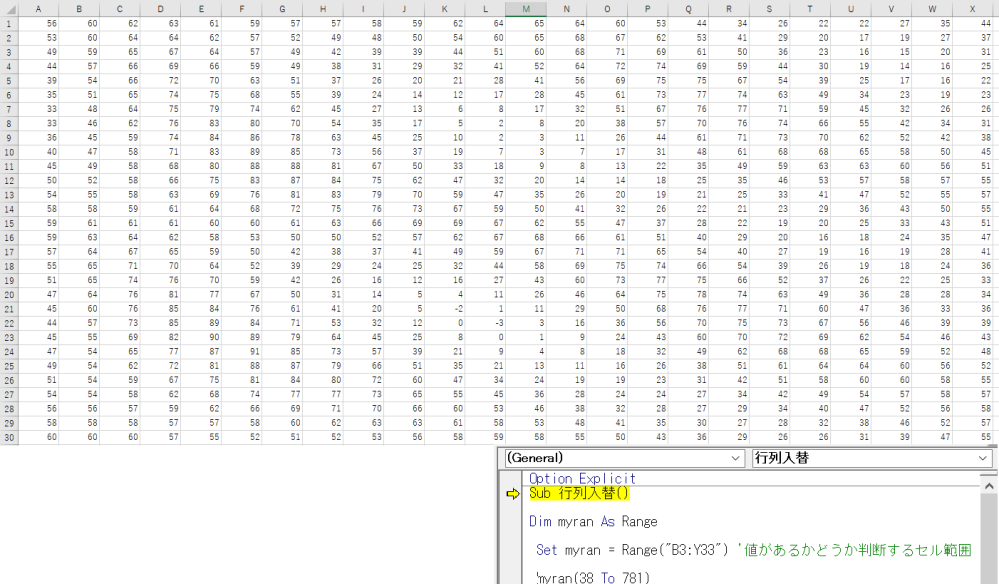Select column F header
This screenshot has width=999, height=584.
coord(241,8)
